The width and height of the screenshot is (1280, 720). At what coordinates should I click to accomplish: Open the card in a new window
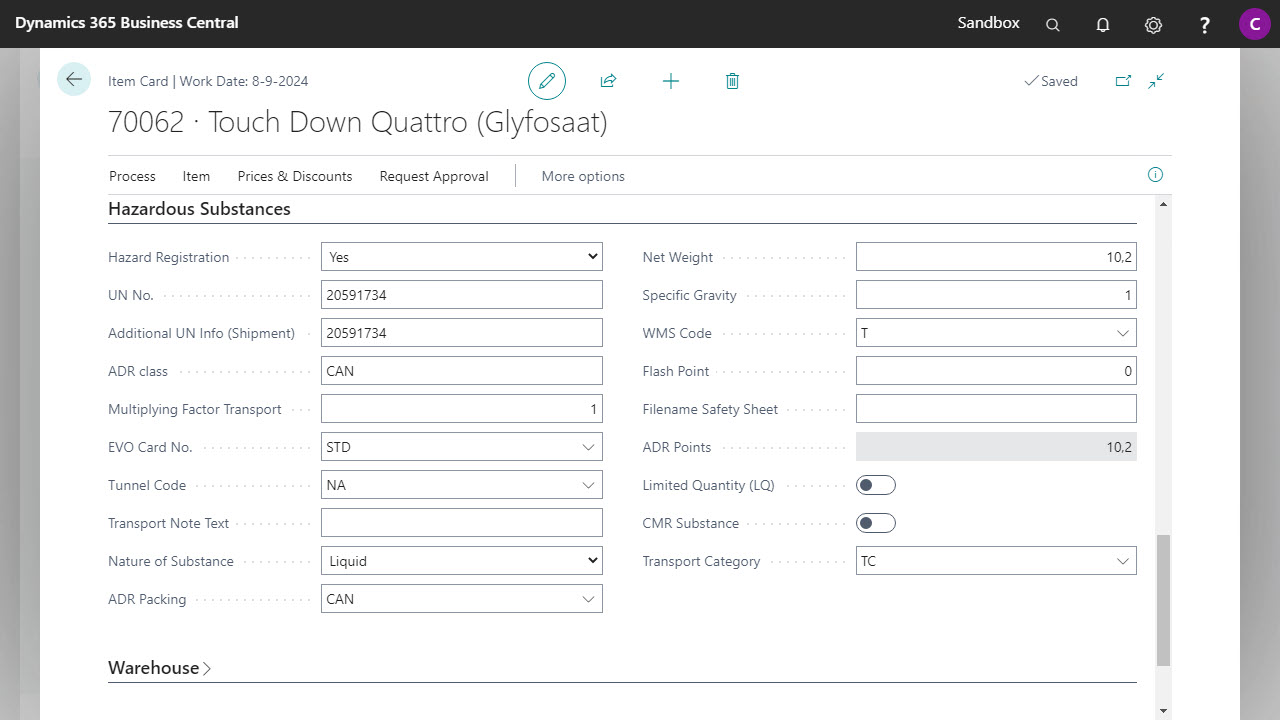point(1123,81)
